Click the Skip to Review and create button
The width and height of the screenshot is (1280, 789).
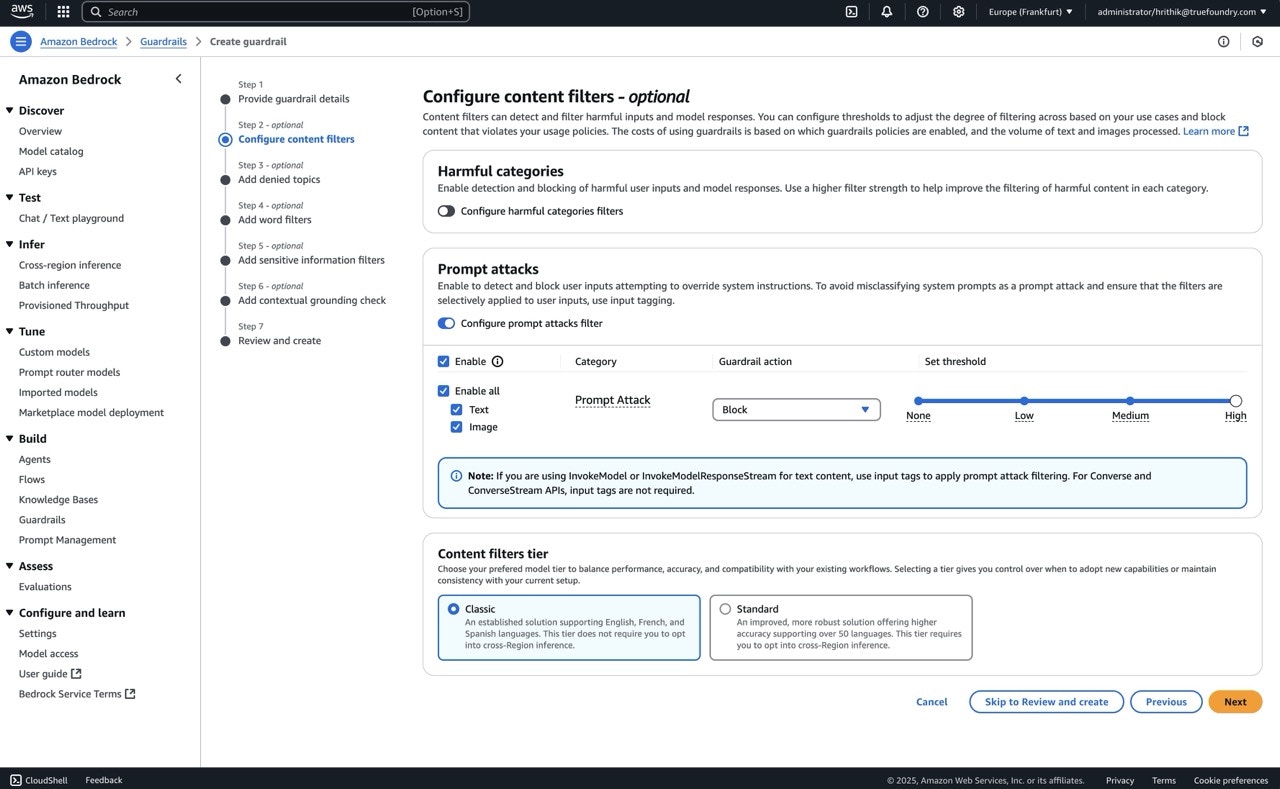[1045, 701]
